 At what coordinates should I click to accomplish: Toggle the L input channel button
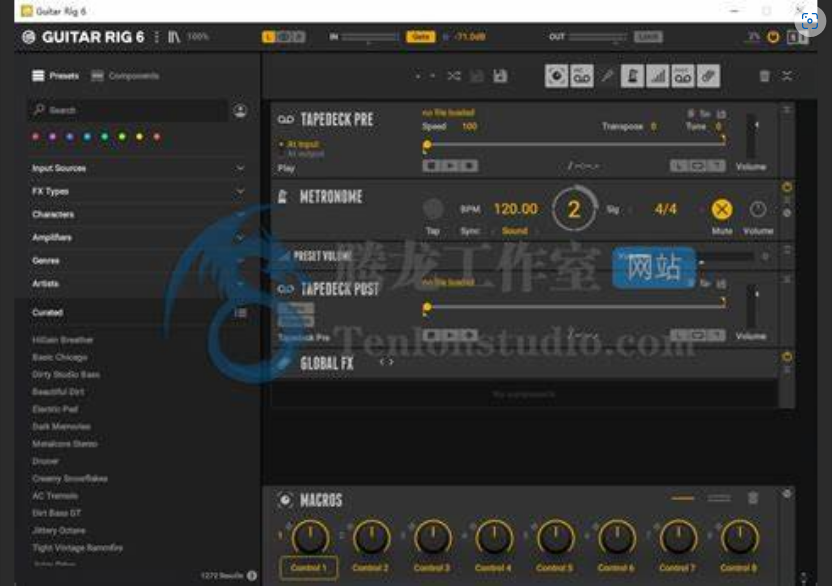click(269, 37)
